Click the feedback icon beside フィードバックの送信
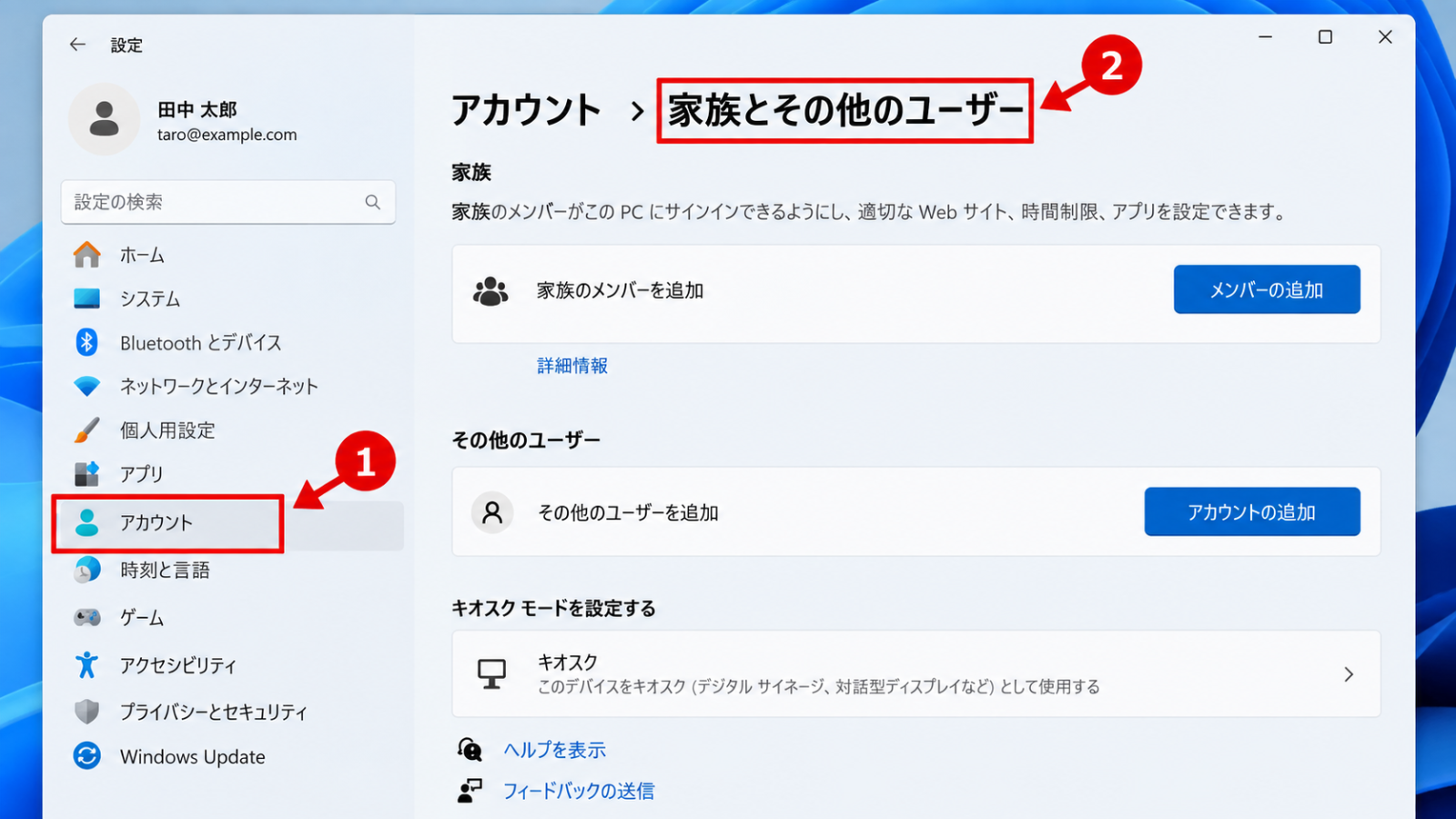 click(x=470, y=791)
